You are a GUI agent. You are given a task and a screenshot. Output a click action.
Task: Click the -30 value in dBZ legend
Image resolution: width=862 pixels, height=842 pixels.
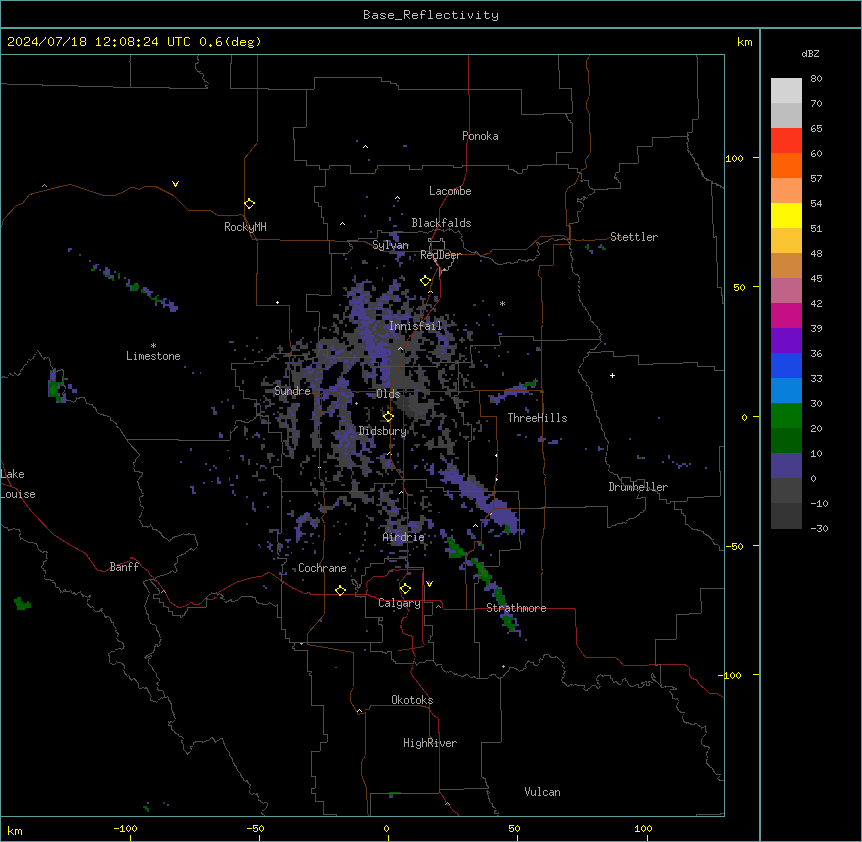click(819, 528)
